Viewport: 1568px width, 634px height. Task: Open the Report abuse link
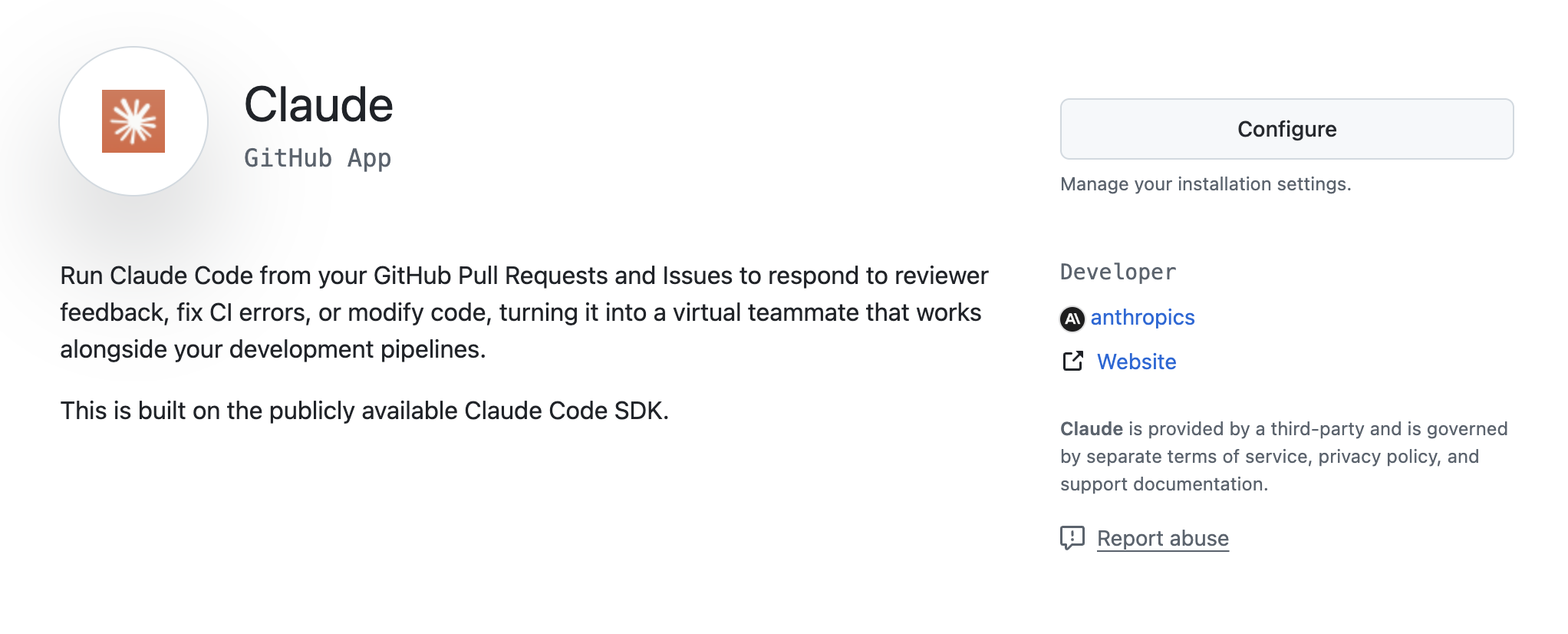[x=1163, y=539]
